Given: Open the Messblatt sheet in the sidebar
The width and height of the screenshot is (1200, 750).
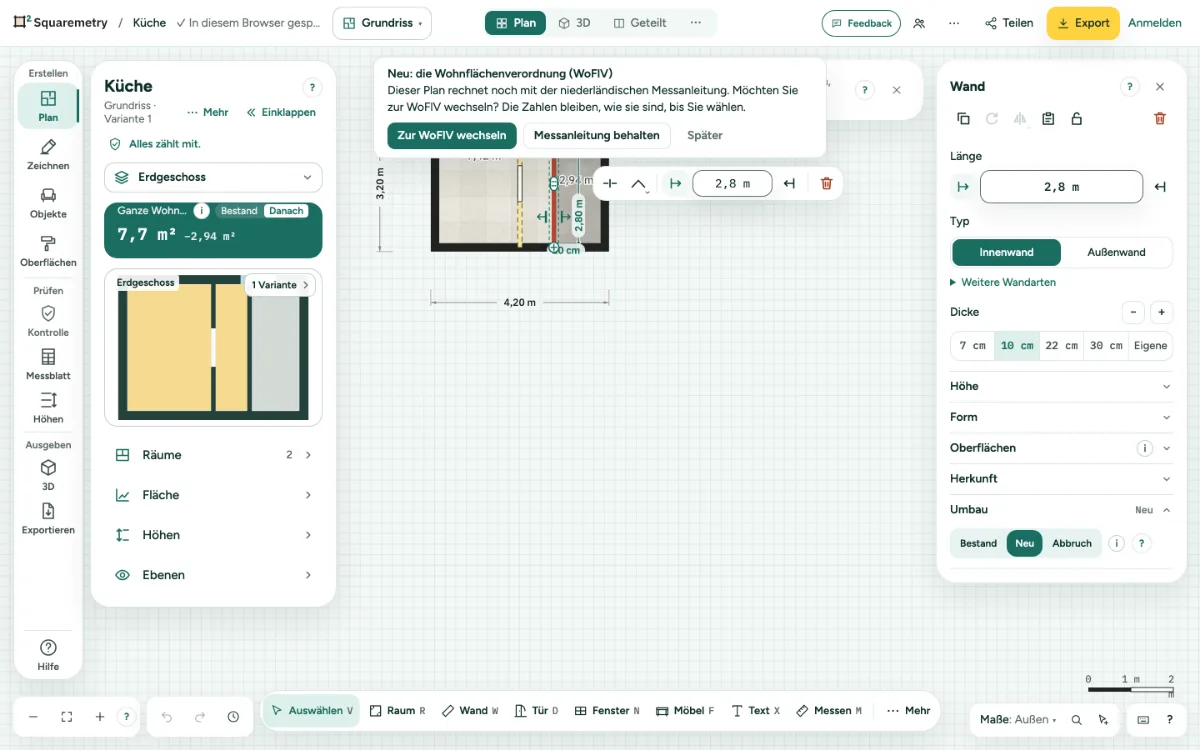Looking at the screenshot, I should [x=48, y=365].
